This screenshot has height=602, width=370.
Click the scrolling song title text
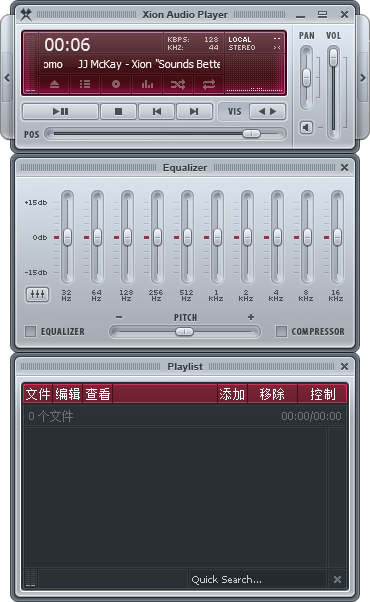132,64
